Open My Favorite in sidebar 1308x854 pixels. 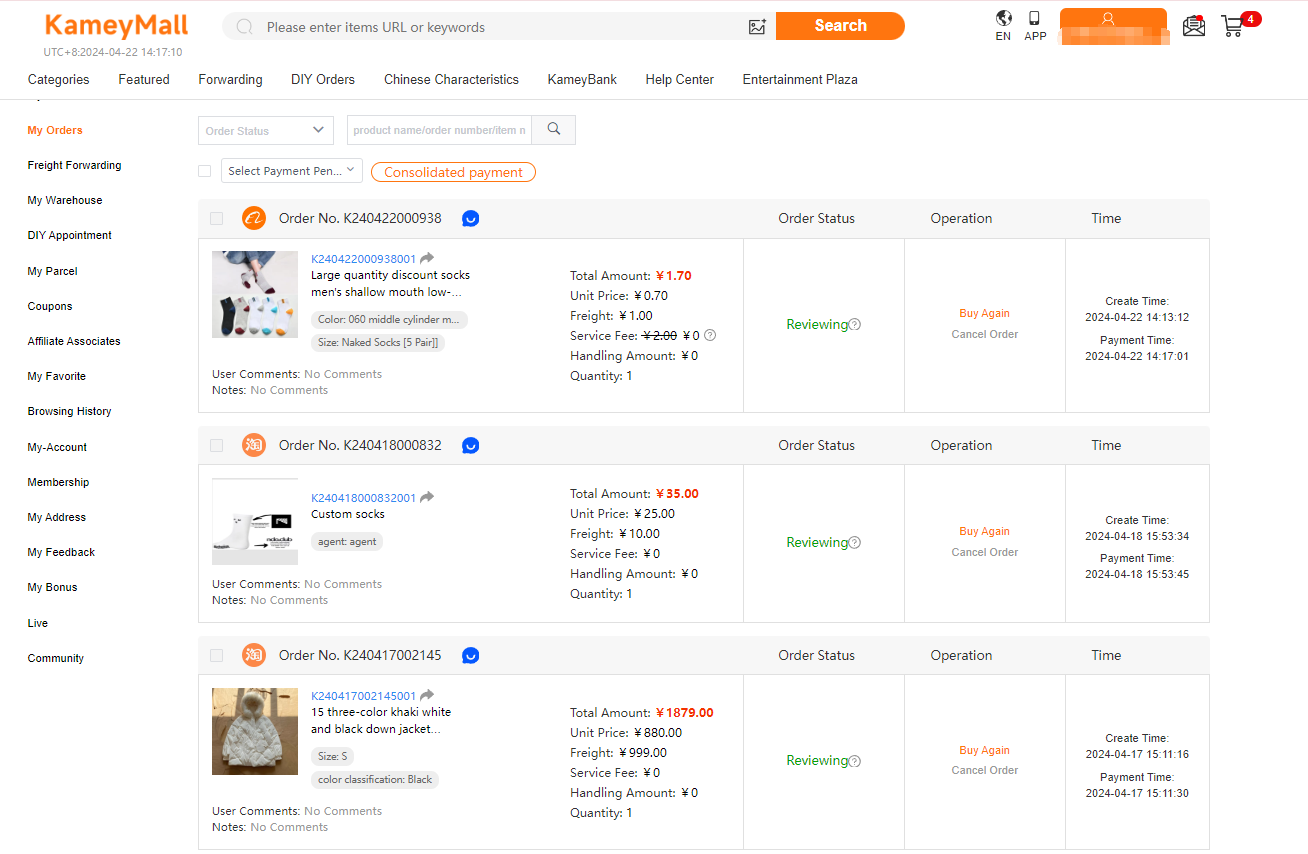coord(57,376)
